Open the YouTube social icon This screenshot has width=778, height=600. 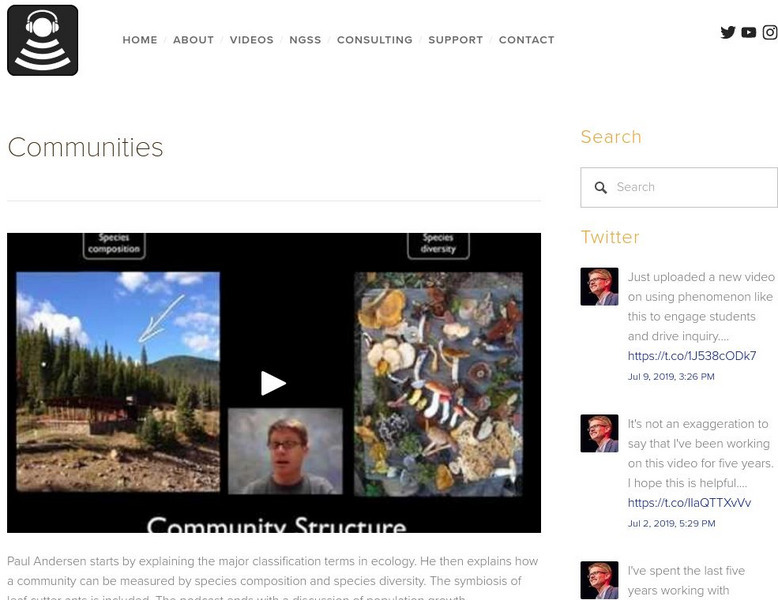point(749,32)
